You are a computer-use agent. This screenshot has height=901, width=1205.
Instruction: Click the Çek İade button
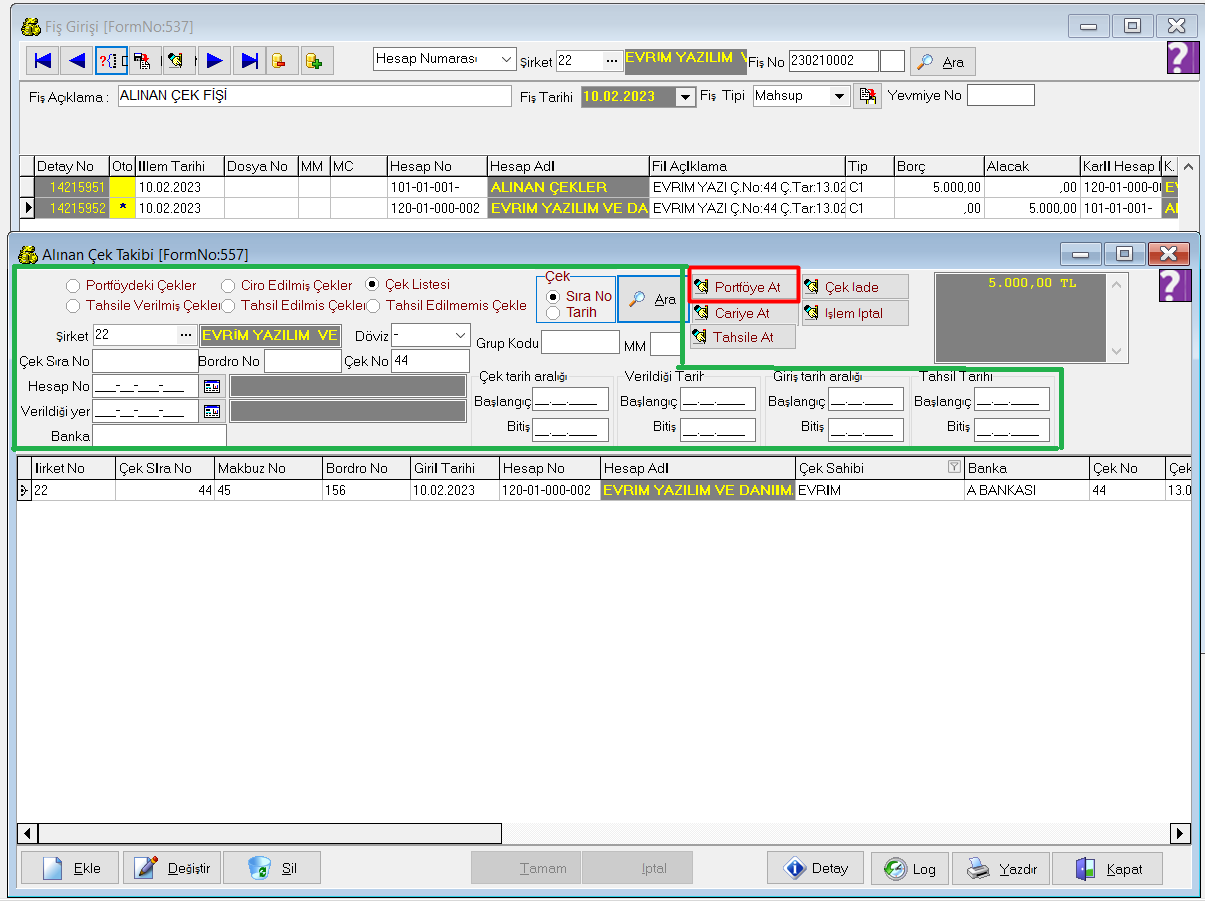point(856,287)
